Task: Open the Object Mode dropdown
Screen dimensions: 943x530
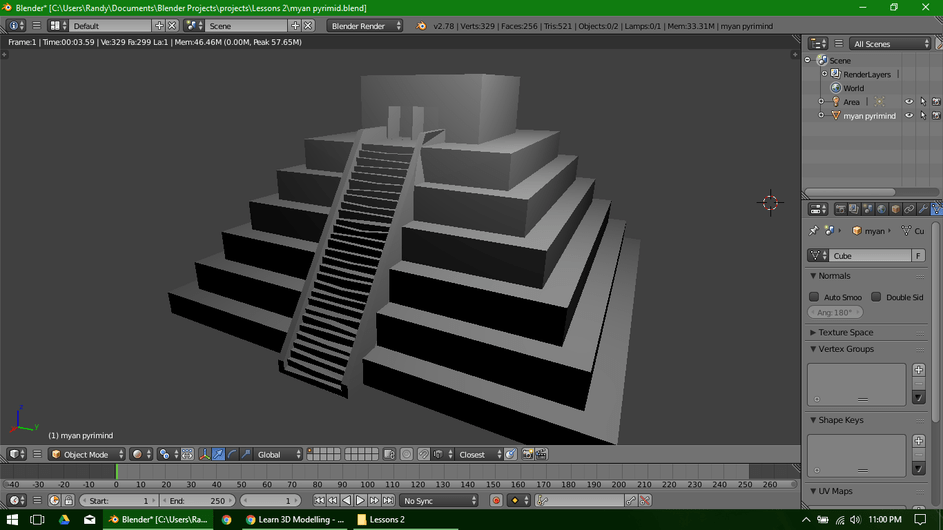Action: (x=86, y=454)
